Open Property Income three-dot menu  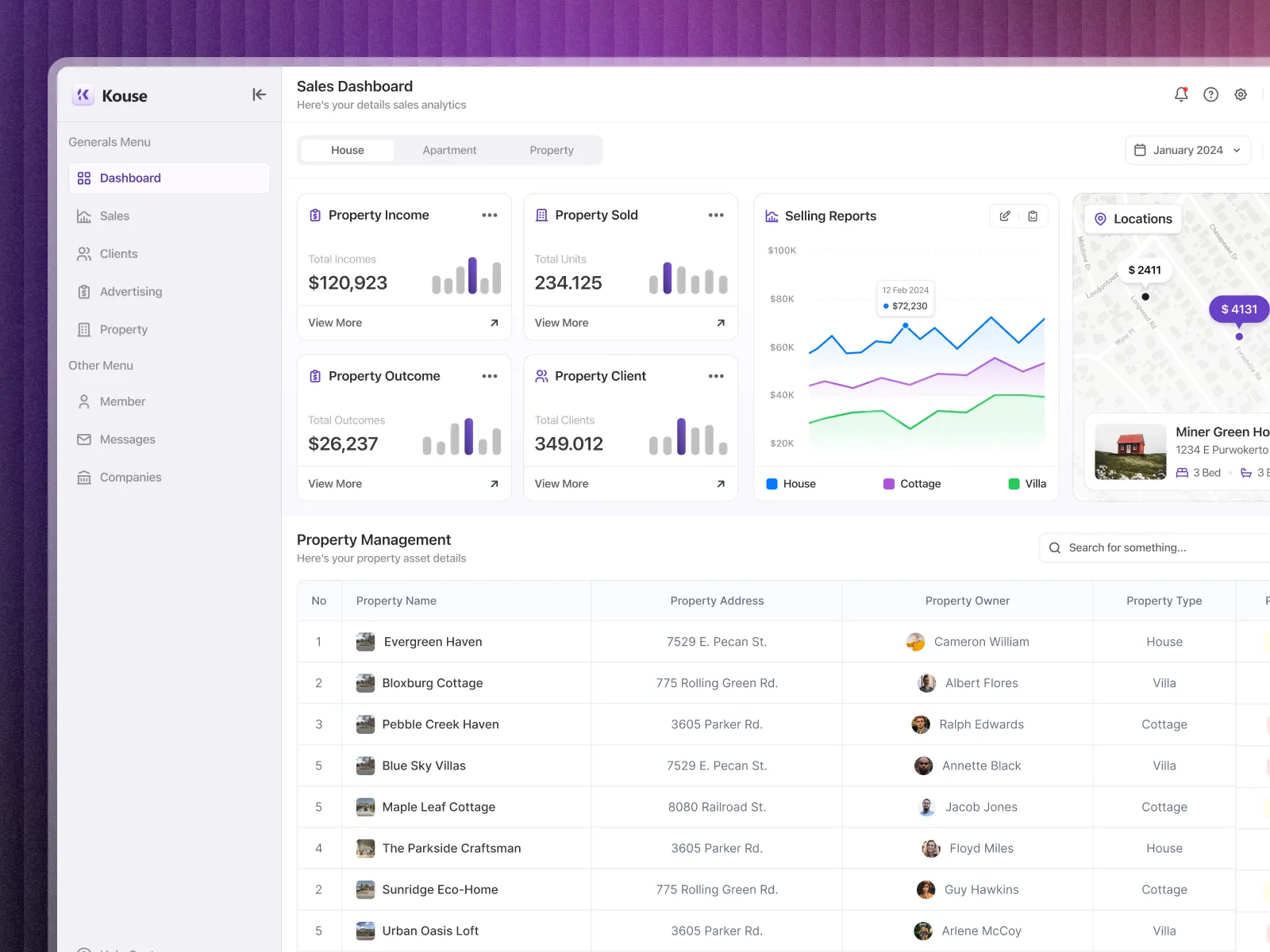coord(490,215)
